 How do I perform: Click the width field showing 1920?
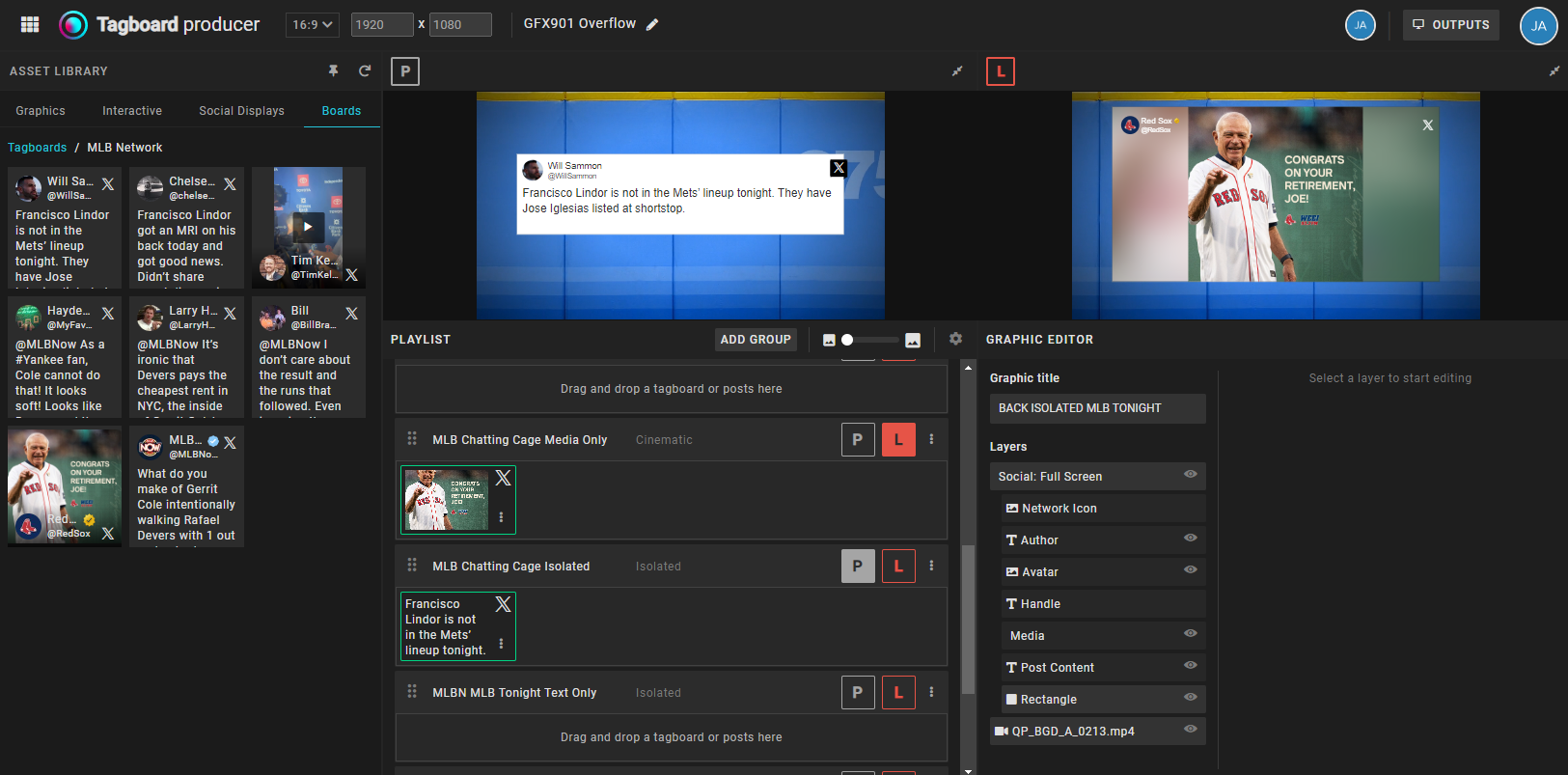[382, 24]
